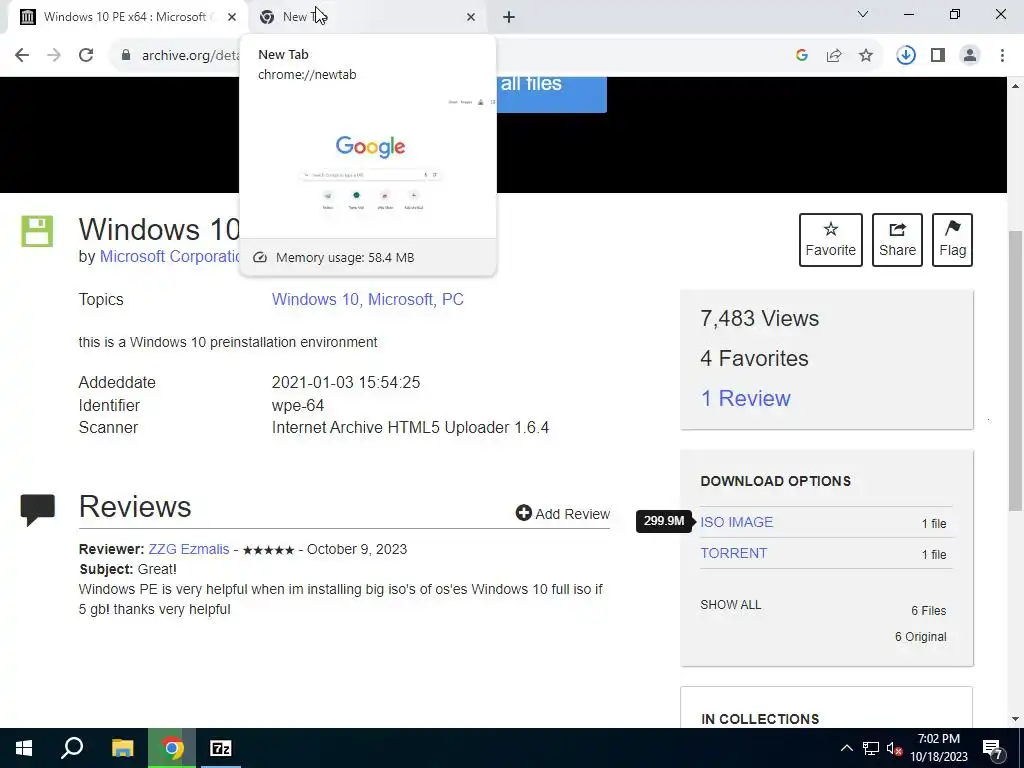Bookmark this tab with star icon

click(866, 55)
